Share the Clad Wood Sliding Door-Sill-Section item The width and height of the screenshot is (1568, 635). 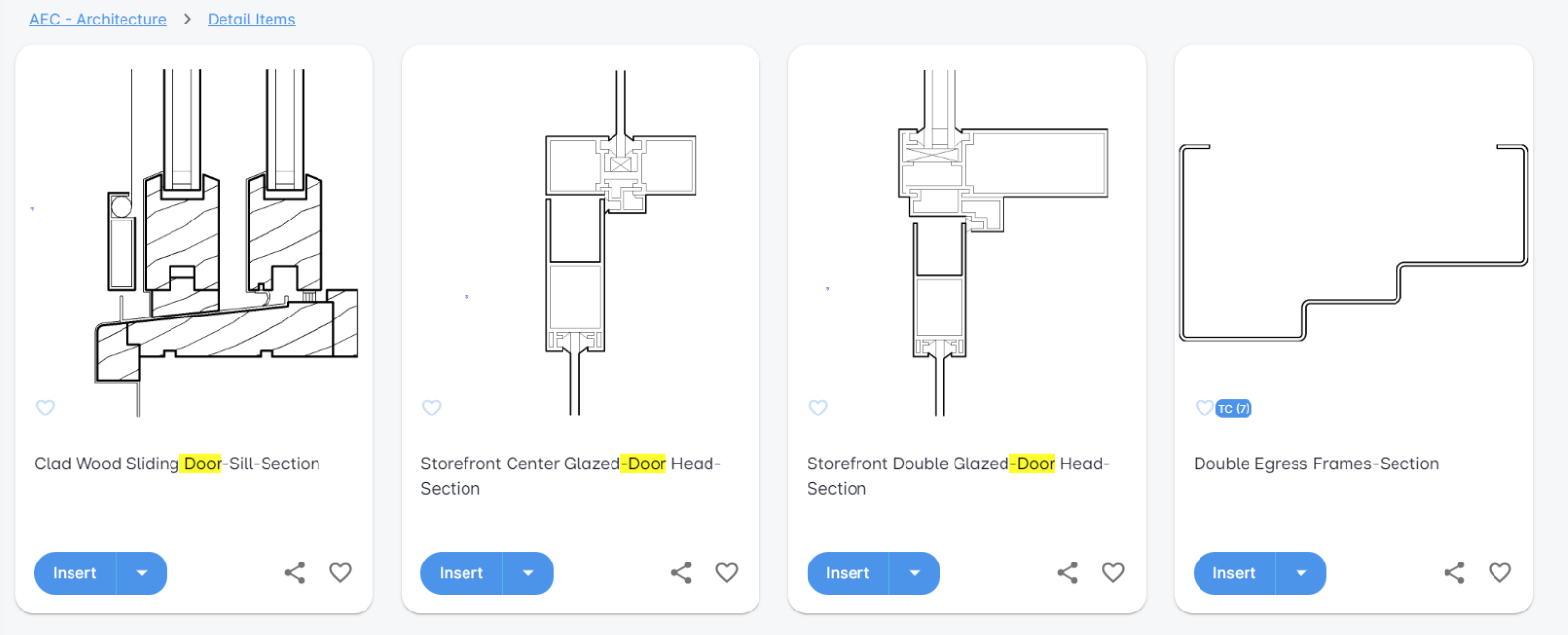(295, 573)
